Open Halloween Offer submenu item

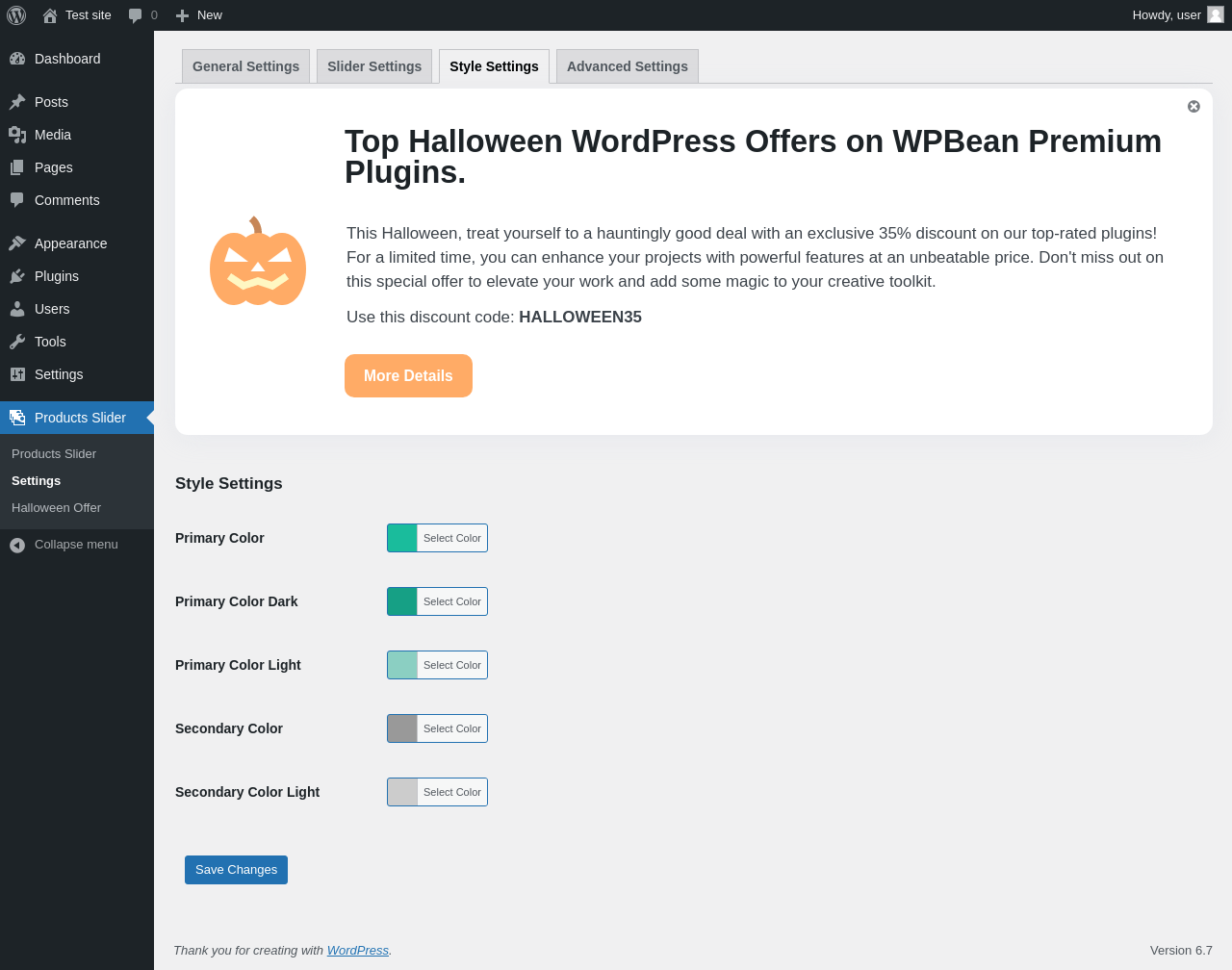(x=56, y=507)
